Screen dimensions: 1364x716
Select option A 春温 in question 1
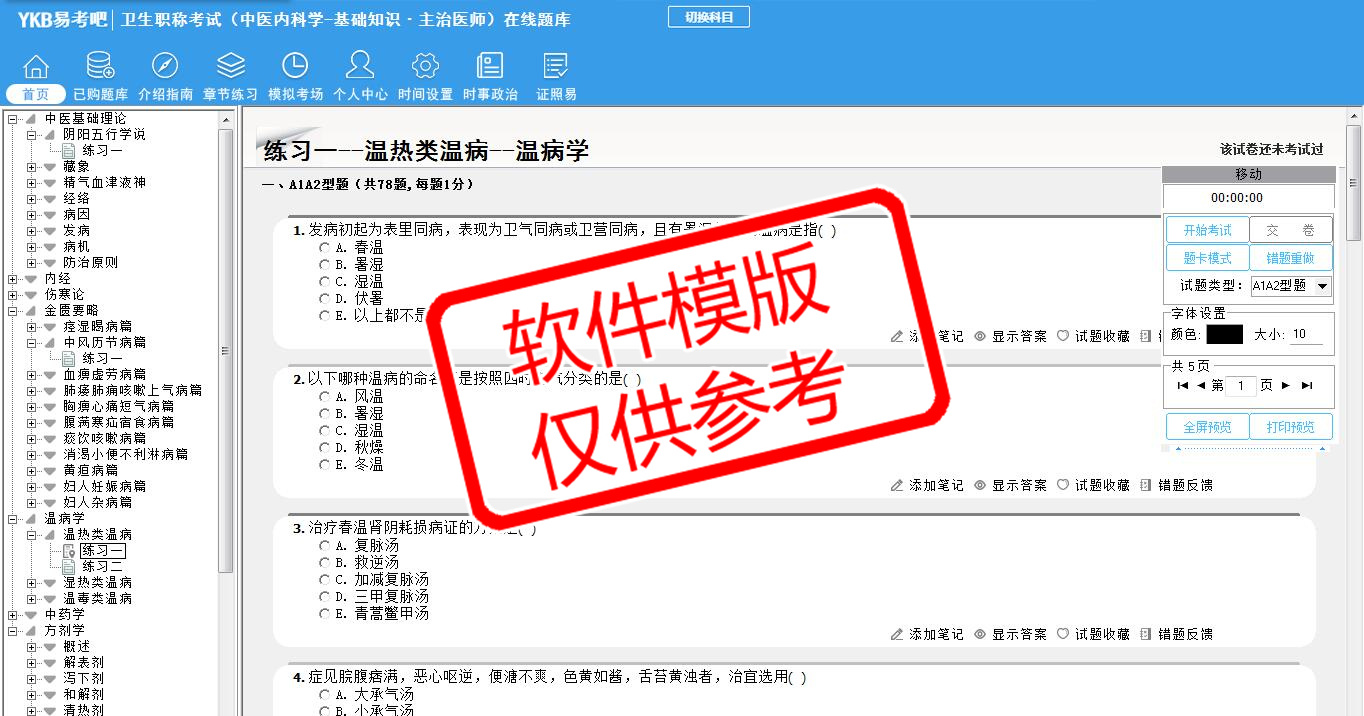coord(325,247)
